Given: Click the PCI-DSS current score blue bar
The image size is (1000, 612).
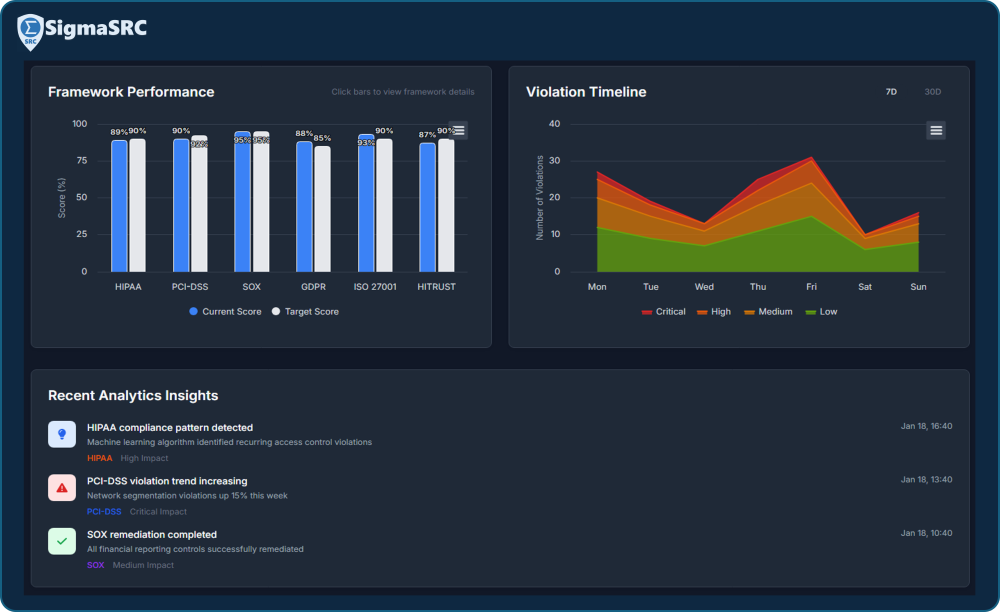Looking at the screenshot, I should [x=181, y=205].
